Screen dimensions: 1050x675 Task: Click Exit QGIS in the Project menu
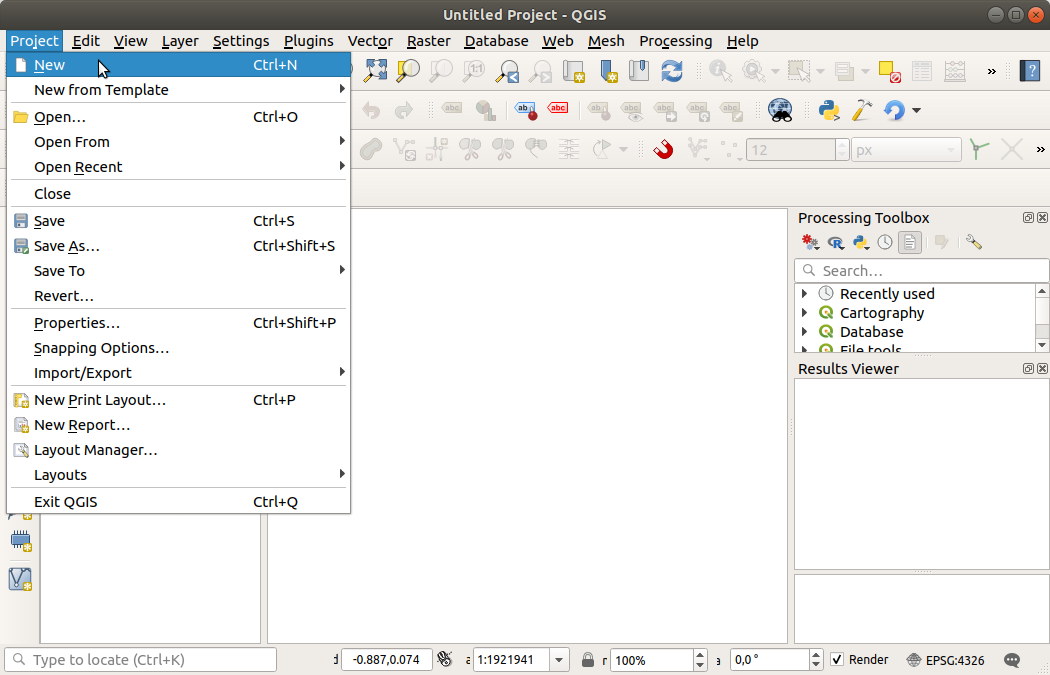coord(66,502)
